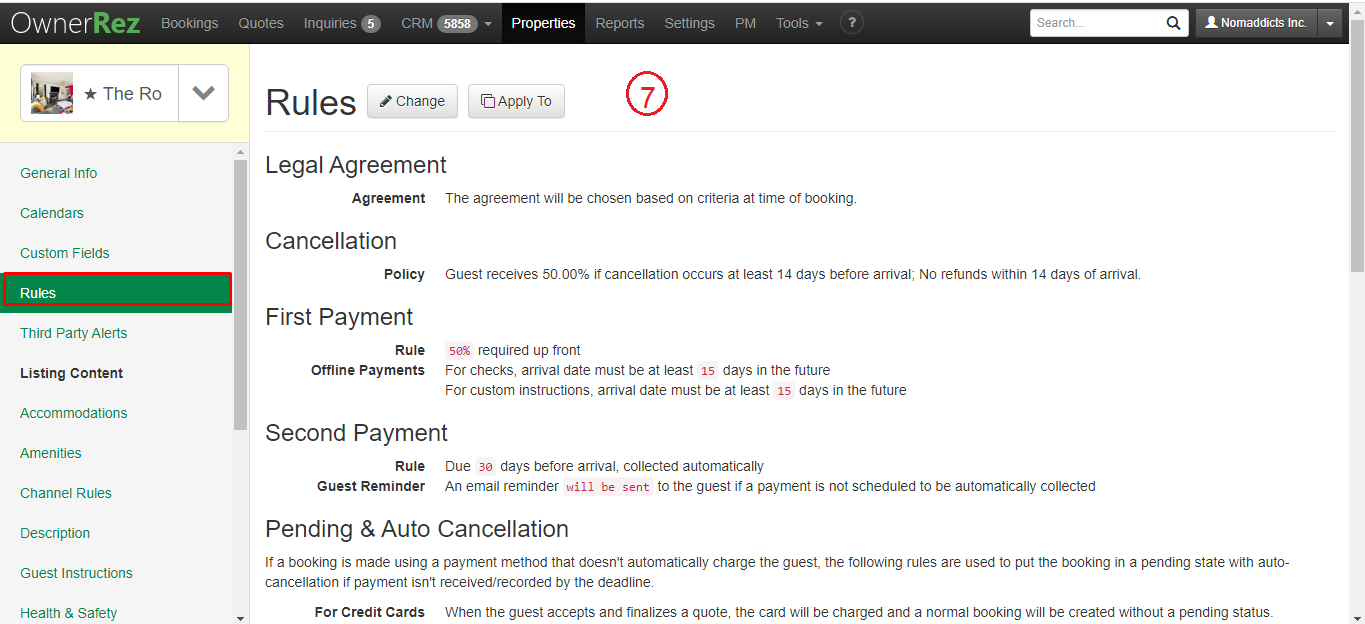This screenshot has width=1365, height=624.
Task: Open the Bookings menu
Action: [190, 22]
